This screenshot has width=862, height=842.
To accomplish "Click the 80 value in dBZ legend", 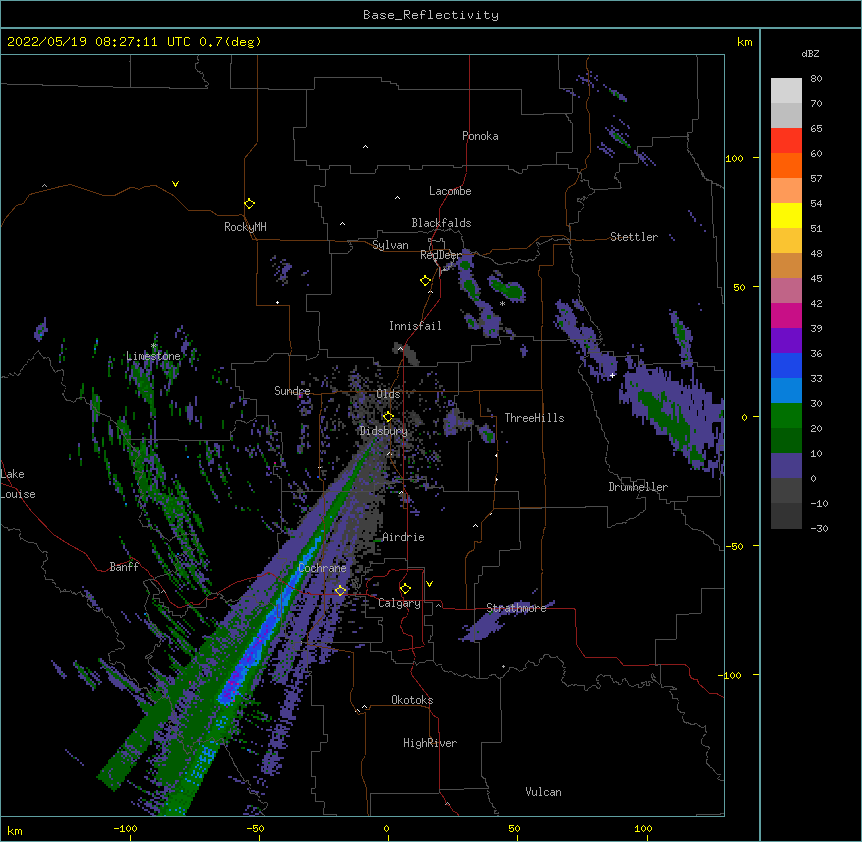I will [816, 79].
